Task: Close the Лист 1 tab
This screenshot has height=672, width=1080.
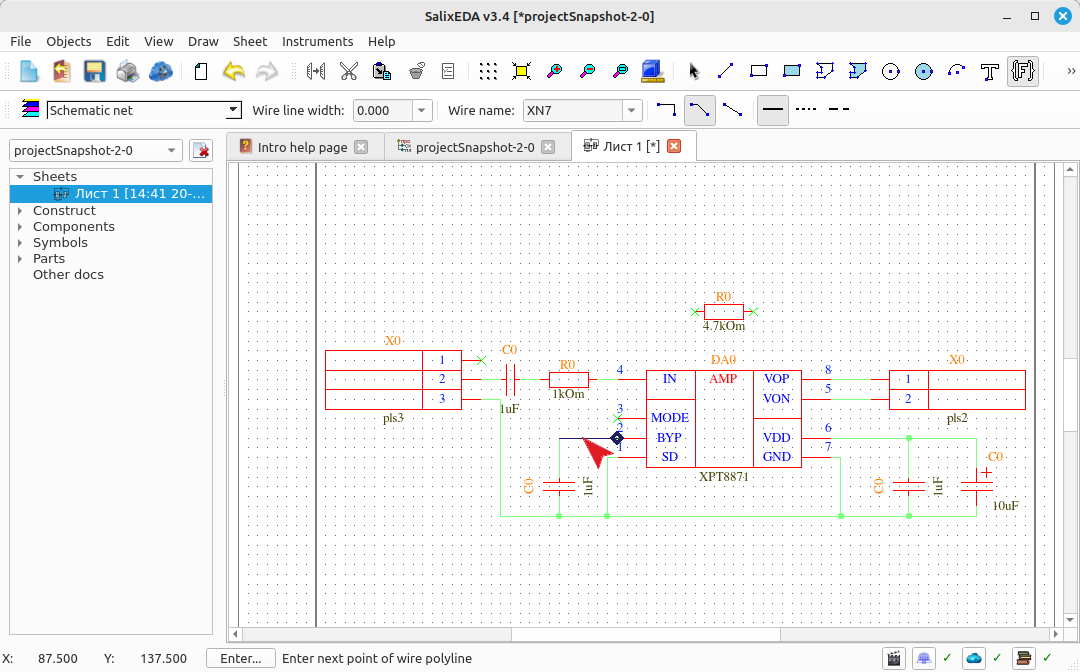Action: coord(674,146)
